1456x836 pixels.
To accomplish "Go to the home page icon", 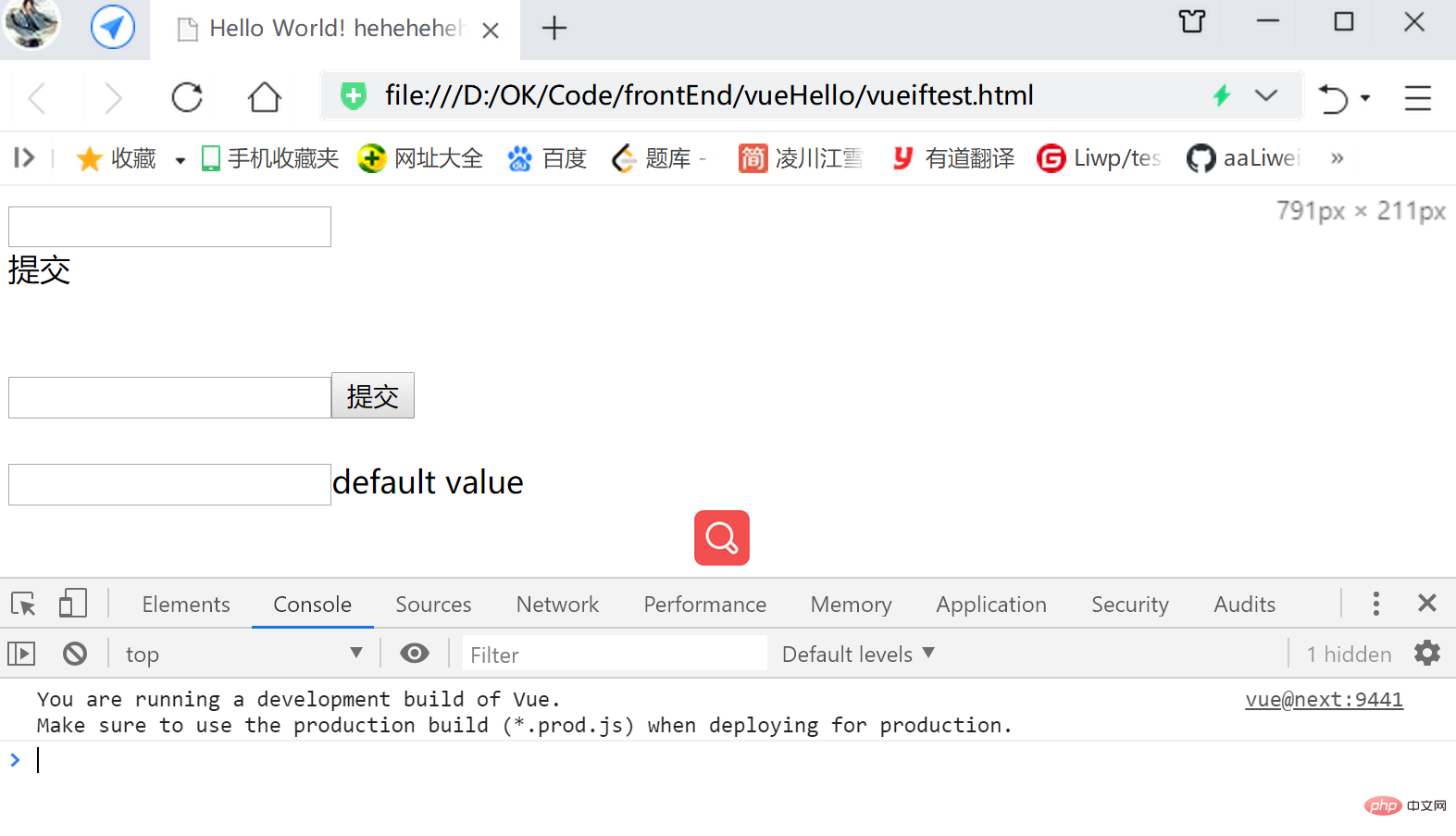I will point(265,97).
